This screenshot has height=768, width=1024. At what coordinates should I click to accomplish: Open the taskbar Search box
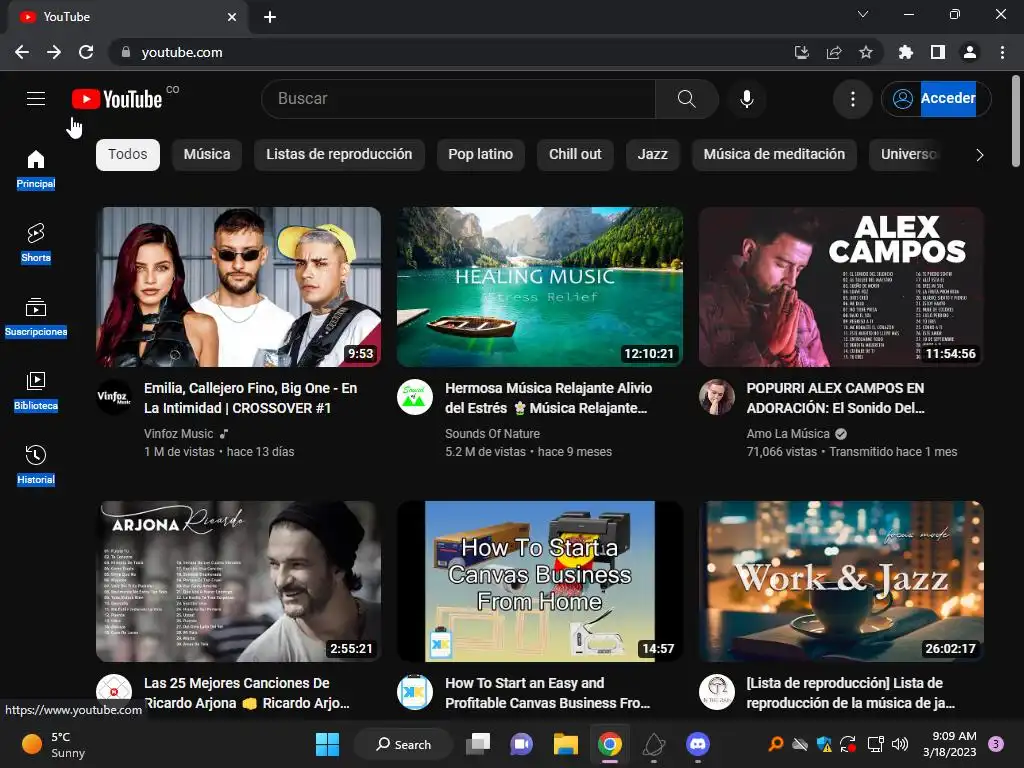click(x=403, y=744)
